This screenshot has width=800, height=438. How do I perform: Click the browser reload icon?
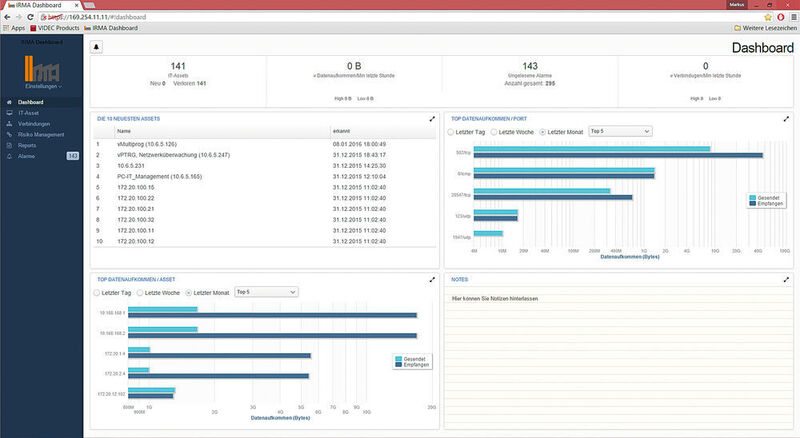coord(30,17)
